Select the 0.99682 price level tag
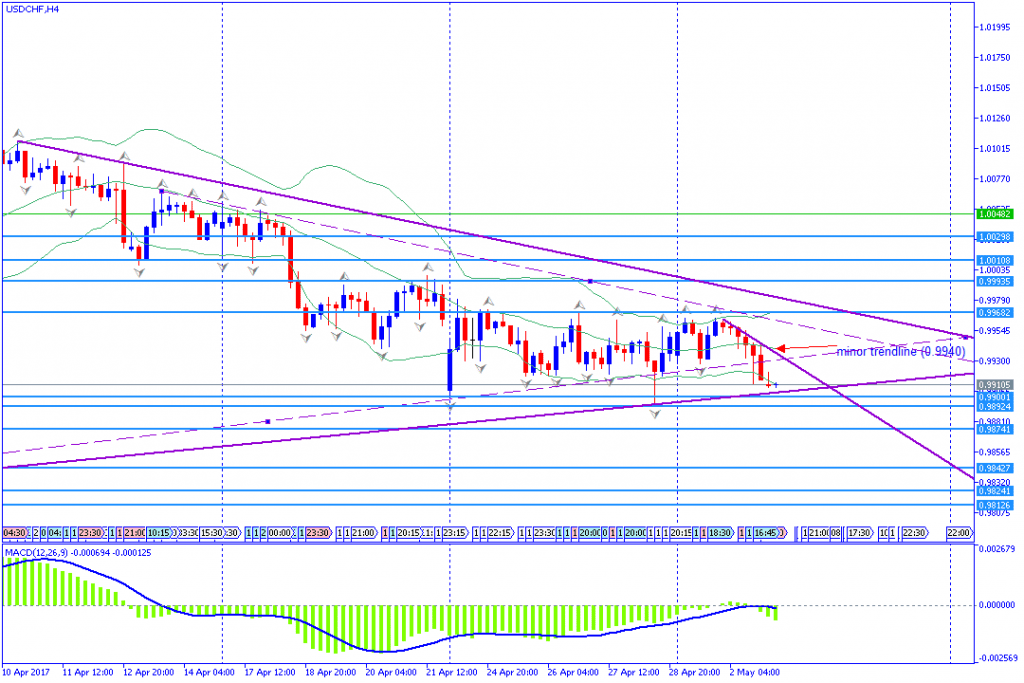Viewport: 1024px width, 683px height. pyautogui.click(x=995, y=313)
